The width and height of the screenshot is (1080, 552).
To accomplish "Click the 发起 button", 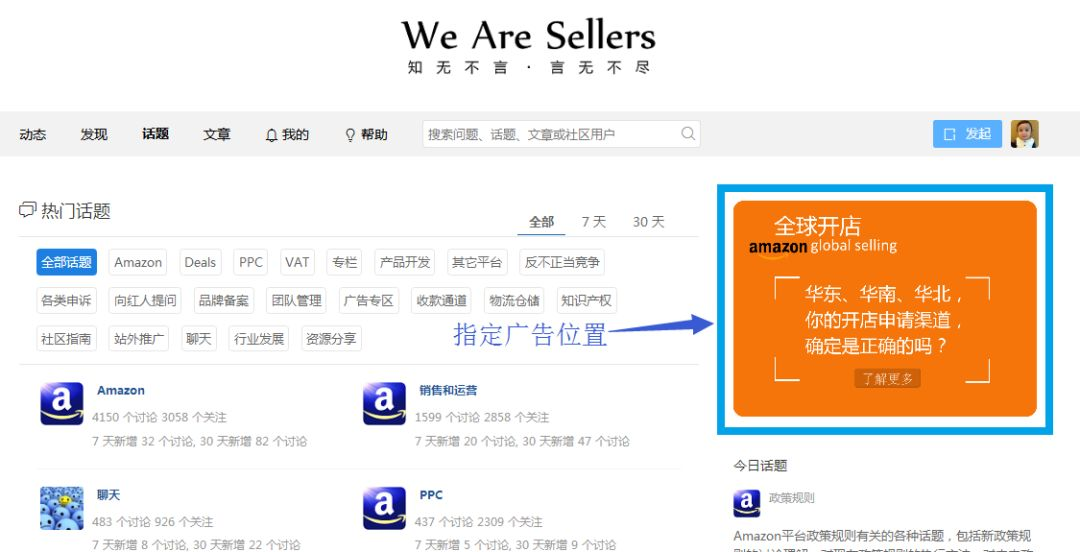I will coord(967,134).
